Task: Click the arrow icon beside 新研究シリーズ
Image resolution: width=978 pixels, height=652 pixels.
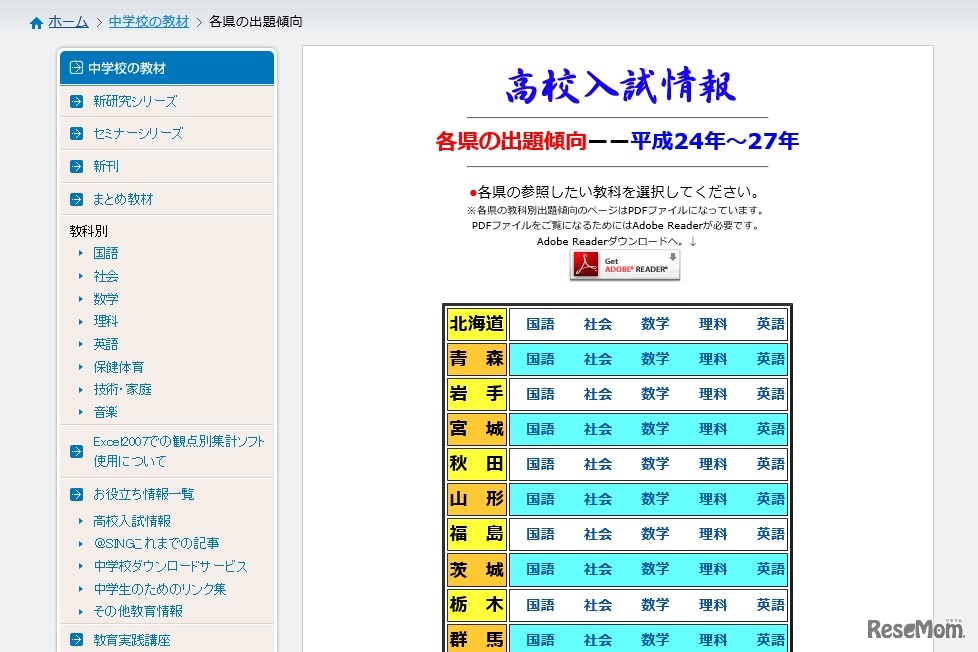Action: pos(77,101)
